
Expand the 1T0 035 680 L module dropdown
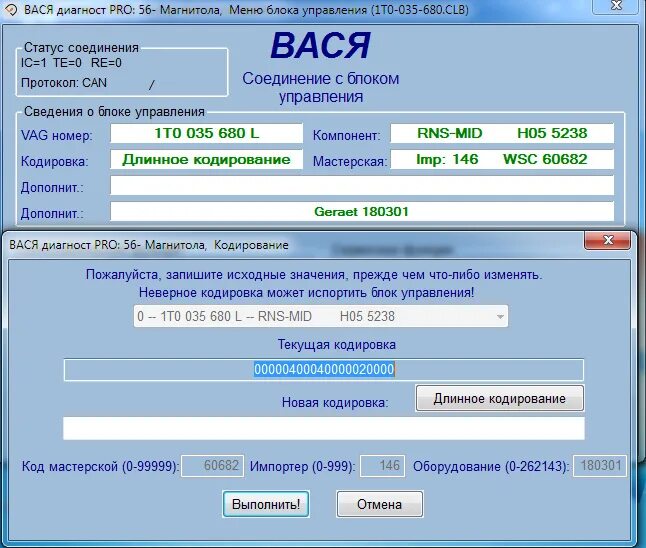click(321, 316)
